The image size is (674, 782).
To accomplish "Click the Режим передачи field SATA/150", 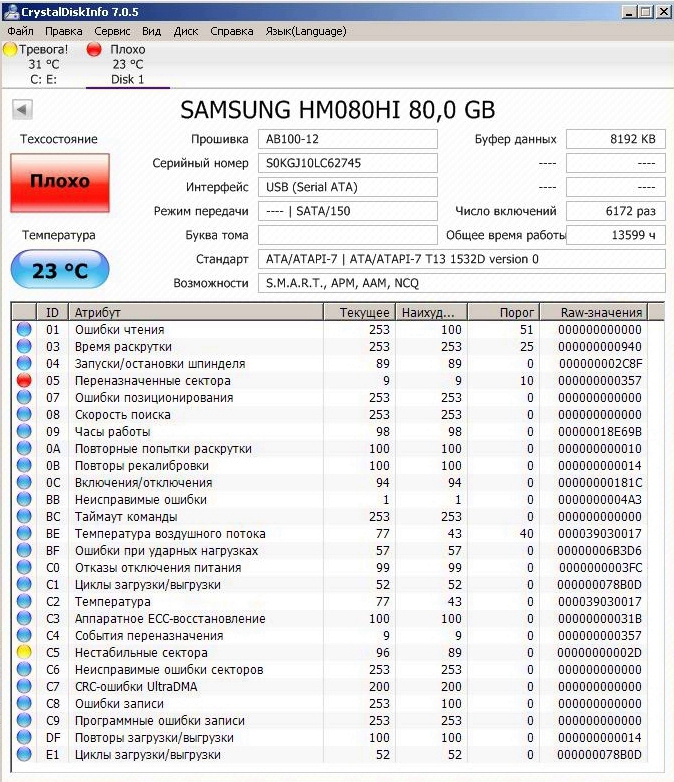I will click(x=348, y=211).
